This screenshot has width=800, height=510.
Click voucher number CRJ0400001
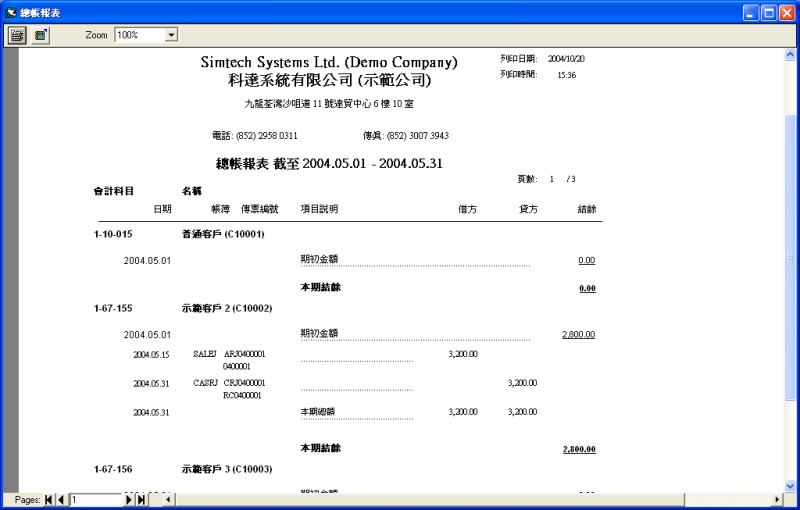point(244,382)
